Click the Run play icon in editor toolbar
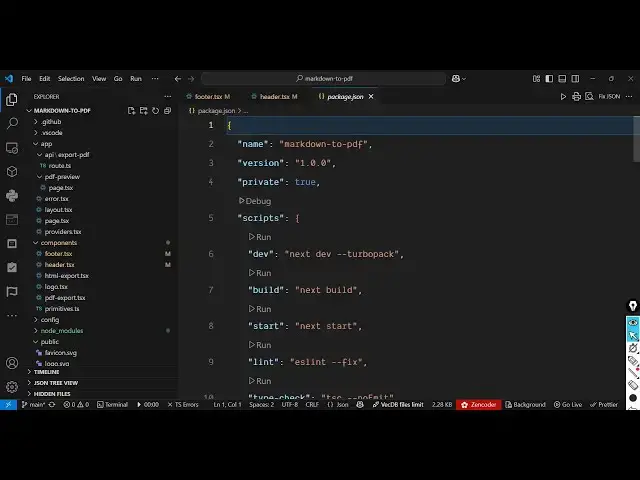The height and width of the screenshot is (480, 640). (x=563, y=97)
